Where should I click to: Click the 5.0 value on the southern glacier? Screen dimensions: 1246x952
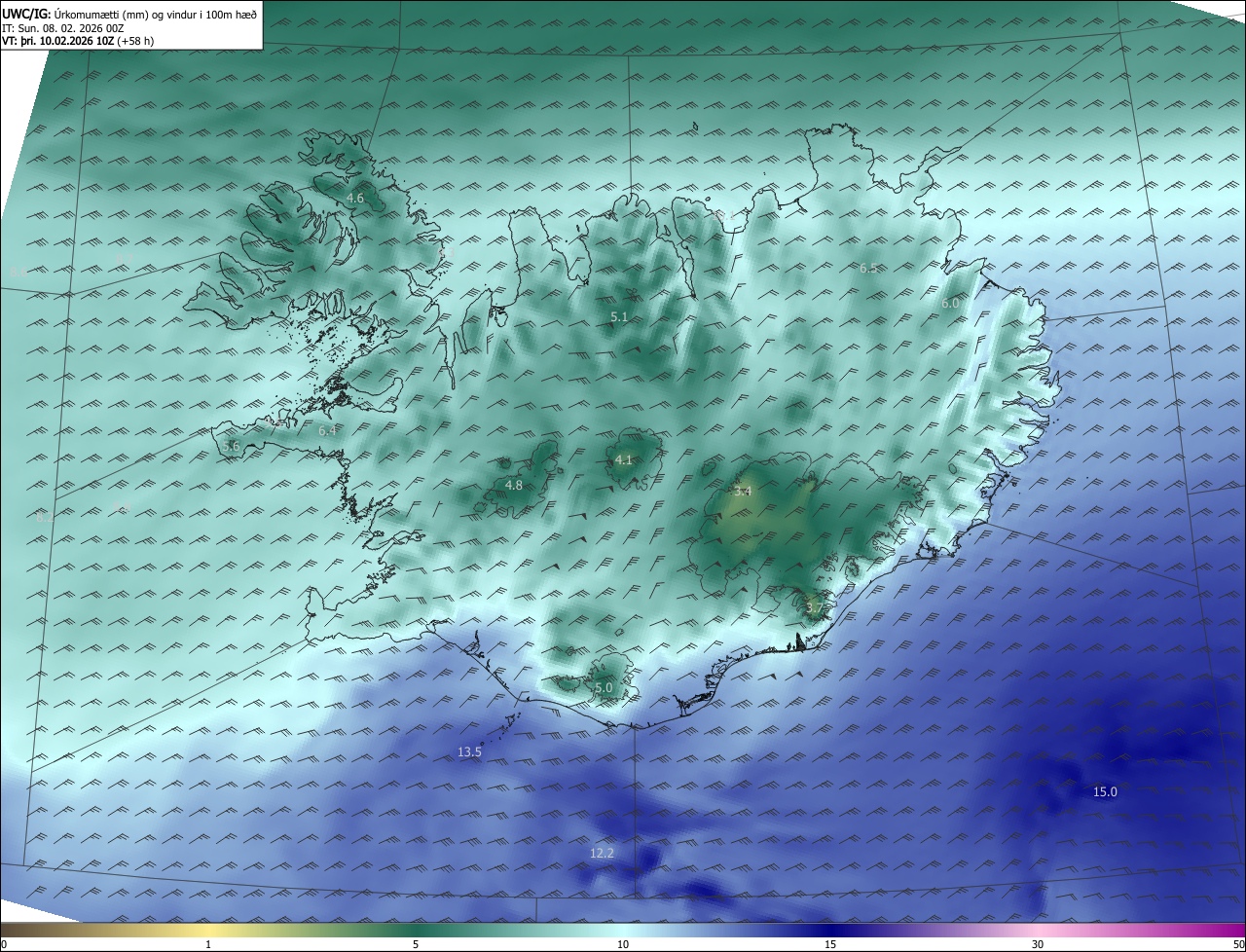[x=604, y=688]
